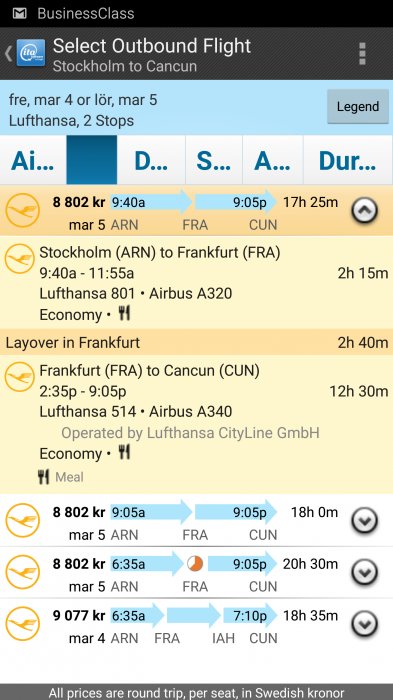The image size is (393, 700).
Task: Tap the ITA app back icon
Action: pos(25,53)
